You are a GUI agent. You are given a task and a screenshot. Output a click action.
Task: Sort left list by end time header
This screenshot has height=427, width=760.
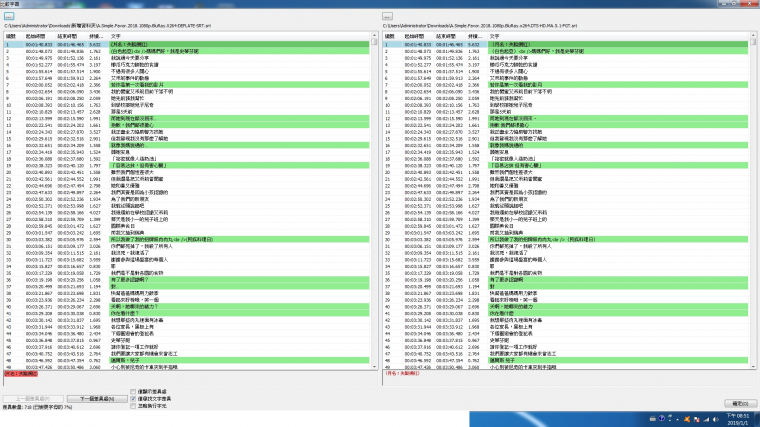coord(72,36)
